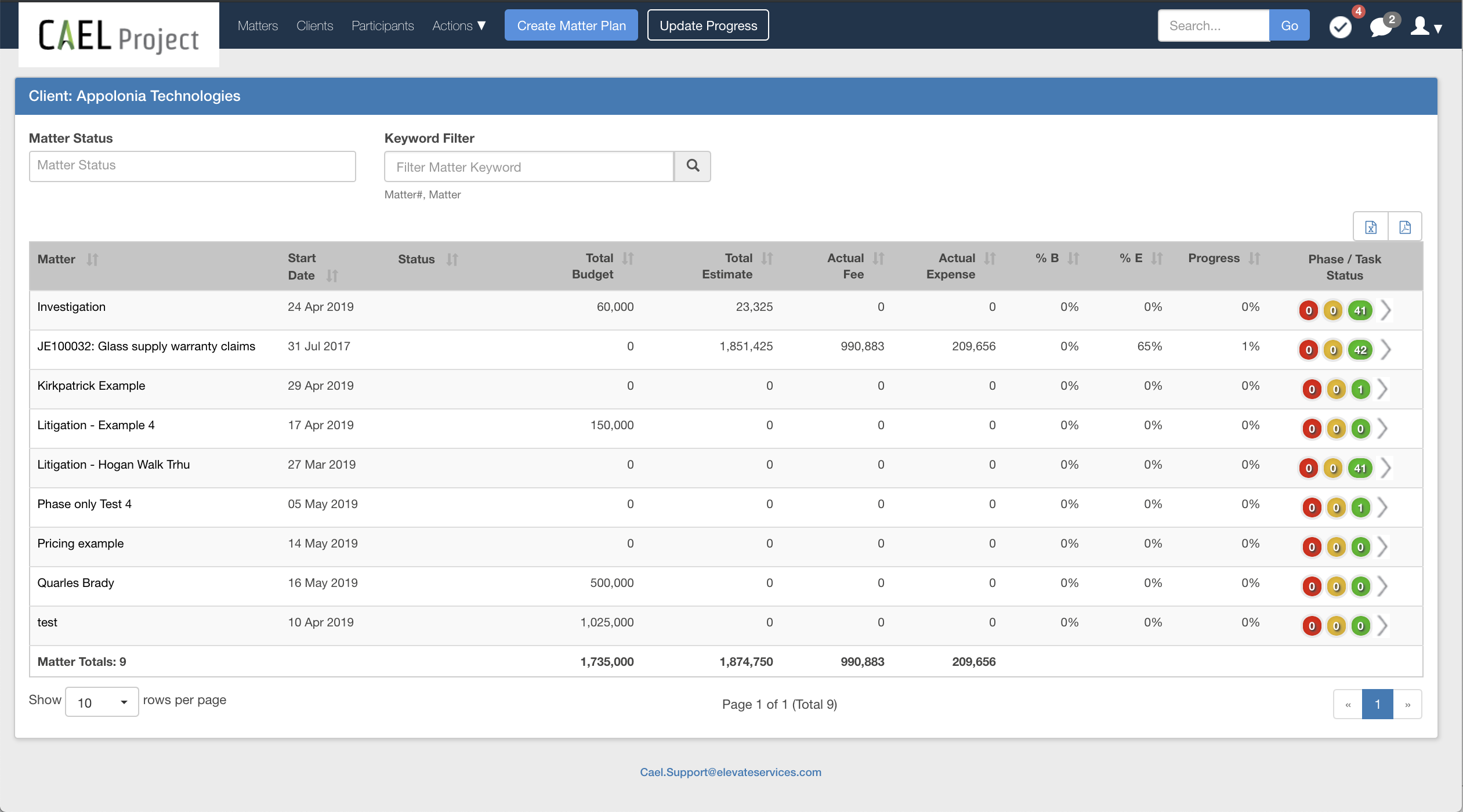
Task: Click the magnifier icon in Keyword Filter
Action: 693,166
